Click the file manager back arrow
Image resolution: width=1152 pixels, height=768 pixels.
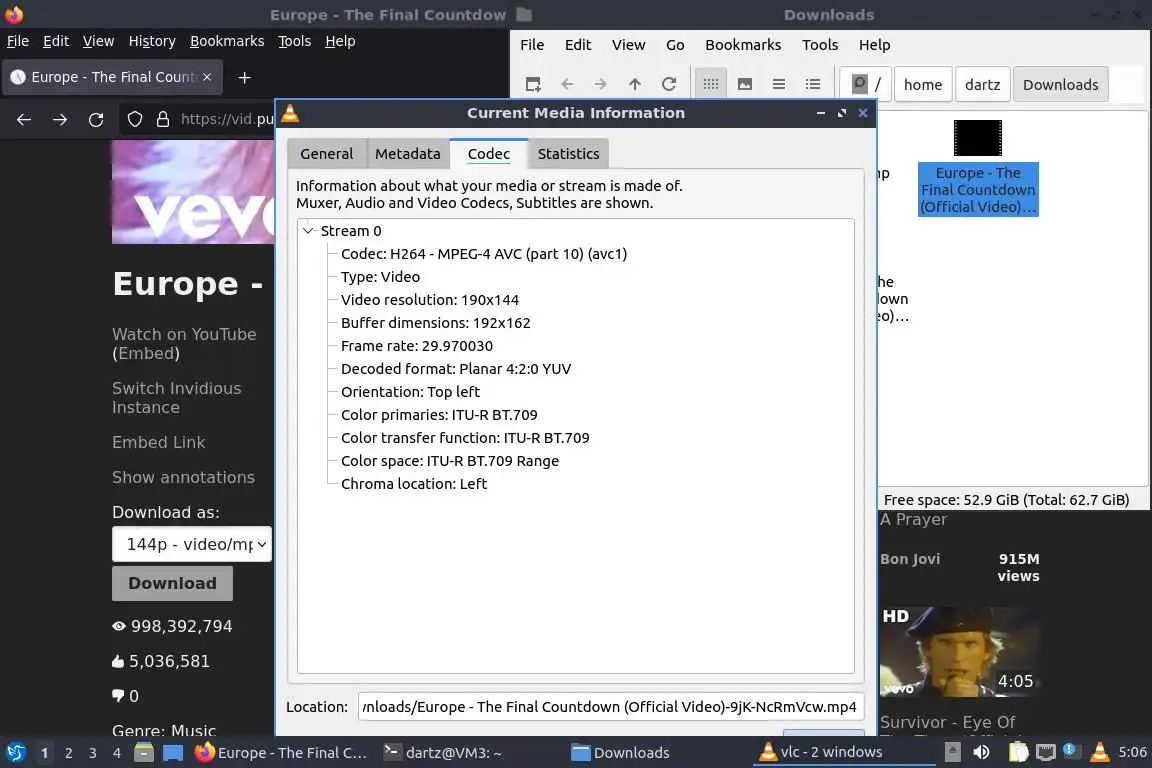[x=567, y=84]
